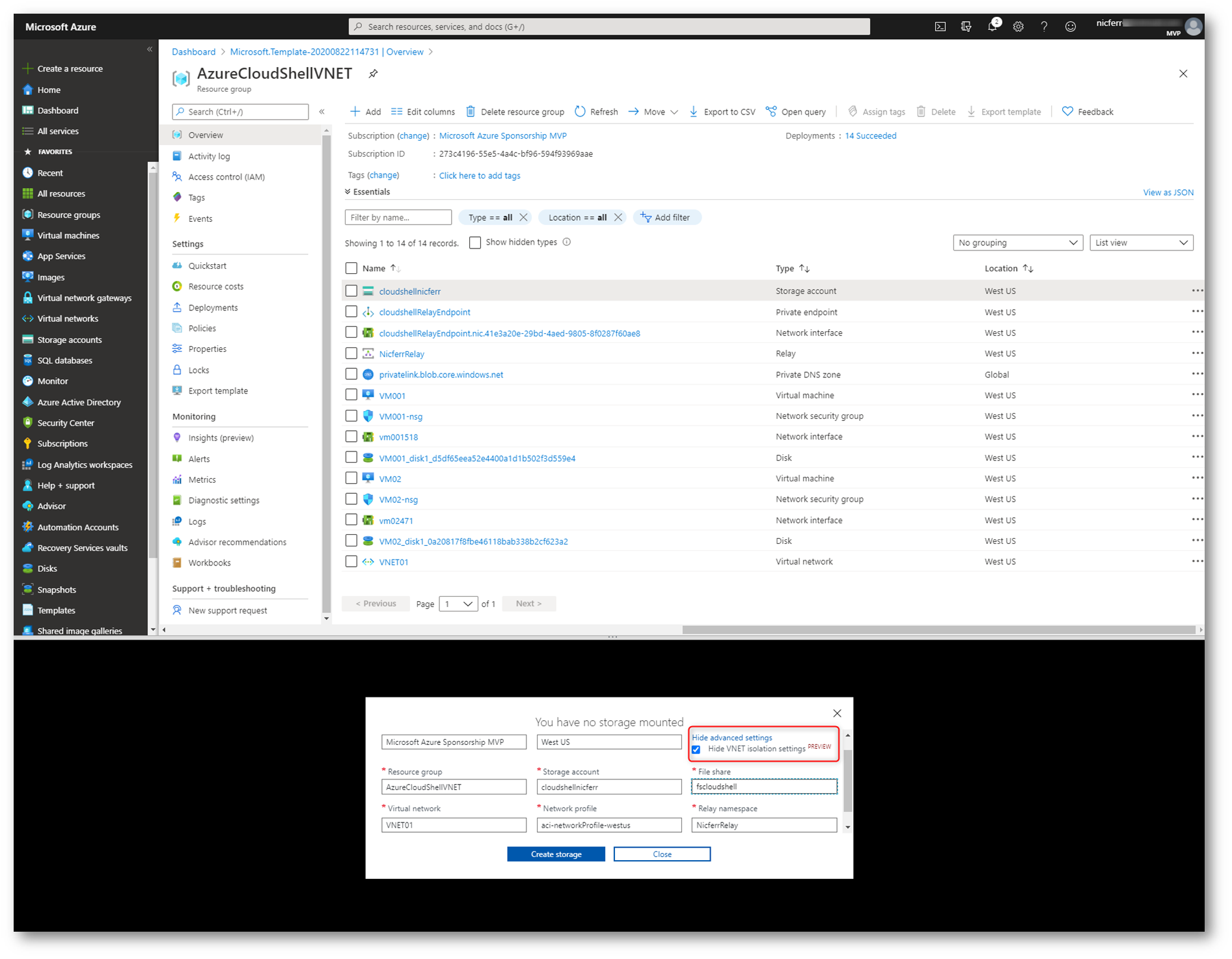The width and height of the screenshot is (1232, 959).
Task: Check the VNET01 row checkbox
Action: click(351, 561)
